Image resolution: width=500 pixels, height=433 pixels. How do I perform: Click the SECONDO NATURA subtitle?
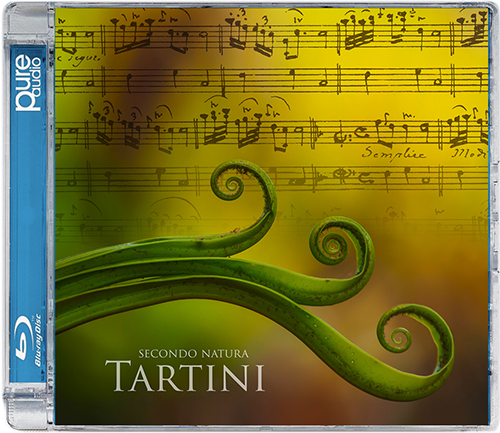tap(193, 354)
